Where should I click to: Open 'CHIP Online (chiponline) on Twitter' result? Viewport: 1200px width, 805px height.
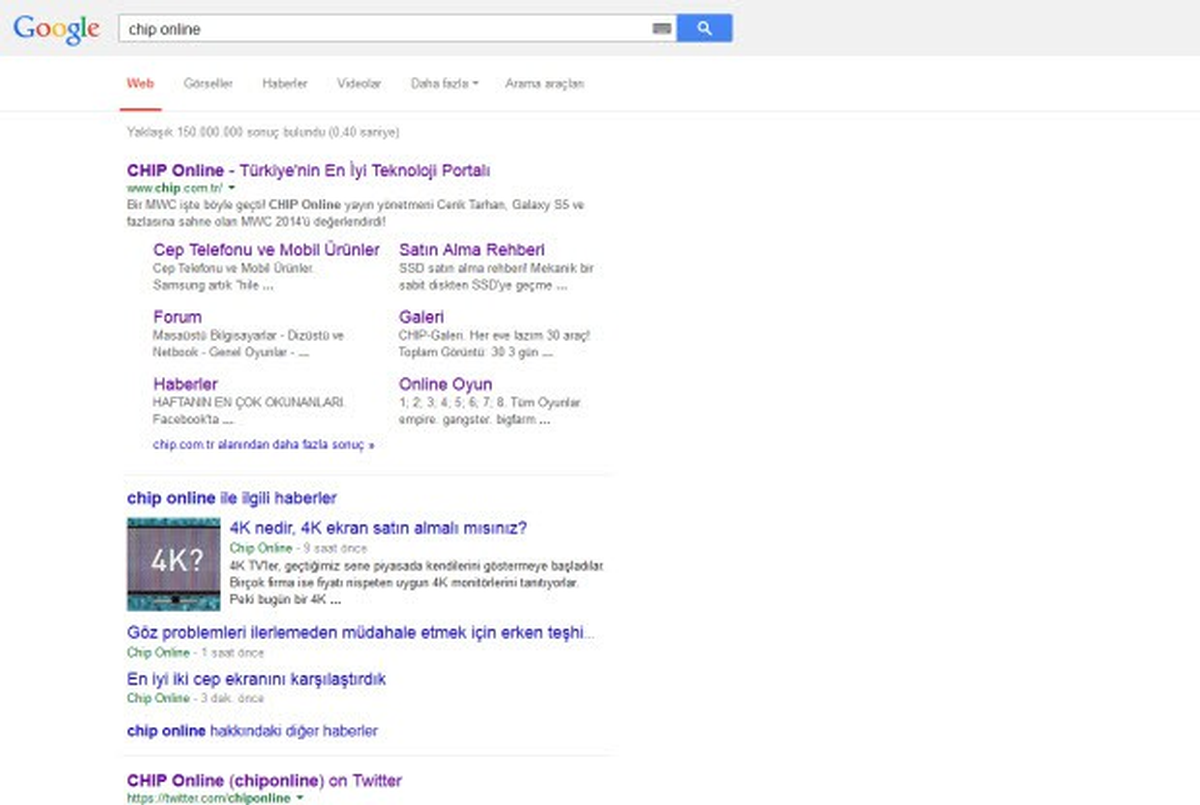pyautogui.click(x=264, y=780)
